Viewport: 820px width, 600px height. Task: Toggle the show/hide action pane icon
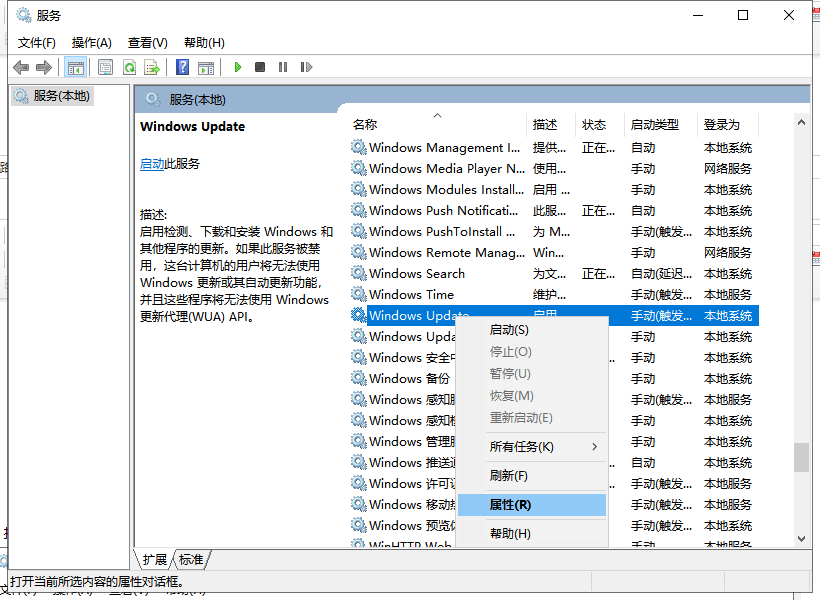tap(206, 67)
